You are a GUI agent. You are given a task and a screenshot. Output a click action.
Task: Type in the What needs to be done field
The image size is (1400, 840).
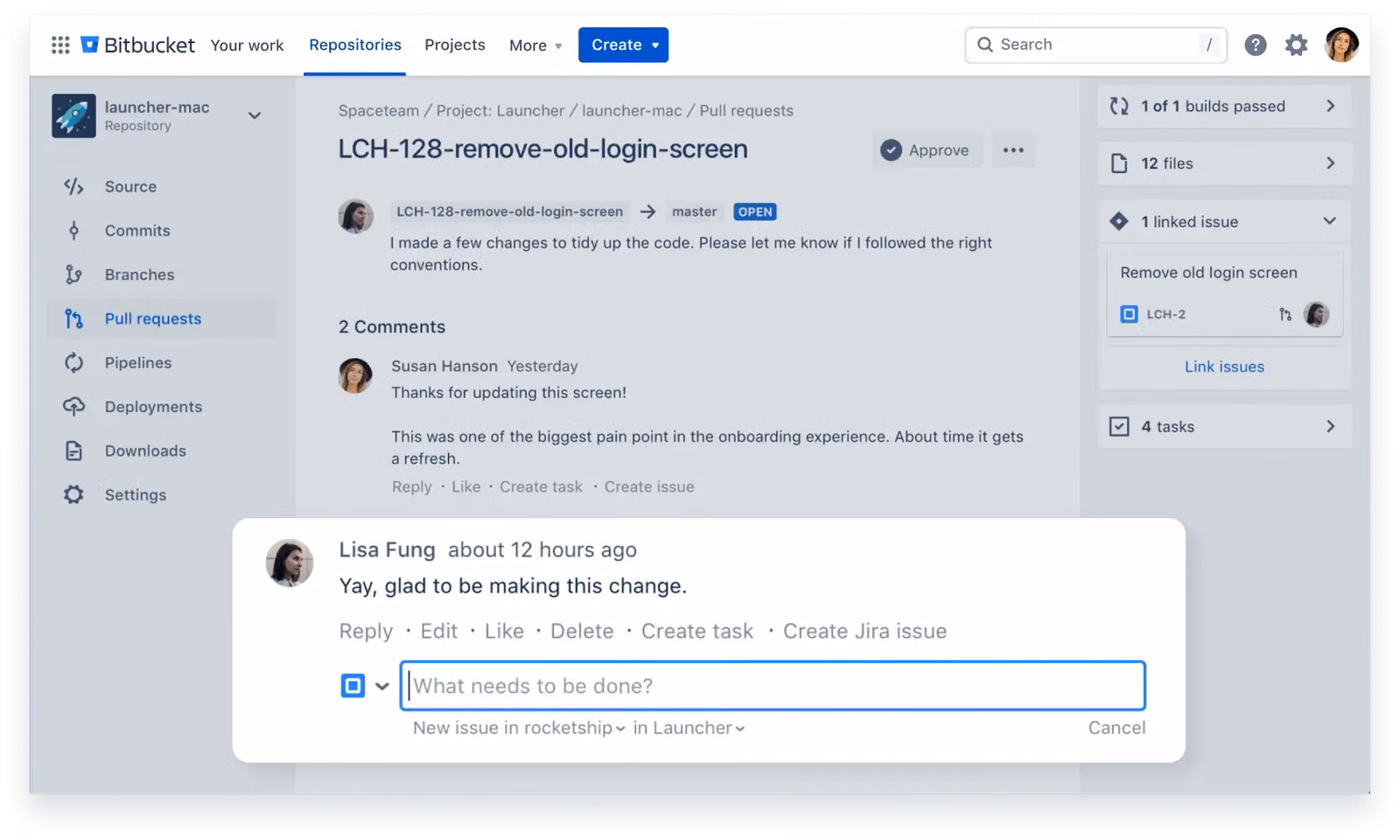(x=770, y=686)
